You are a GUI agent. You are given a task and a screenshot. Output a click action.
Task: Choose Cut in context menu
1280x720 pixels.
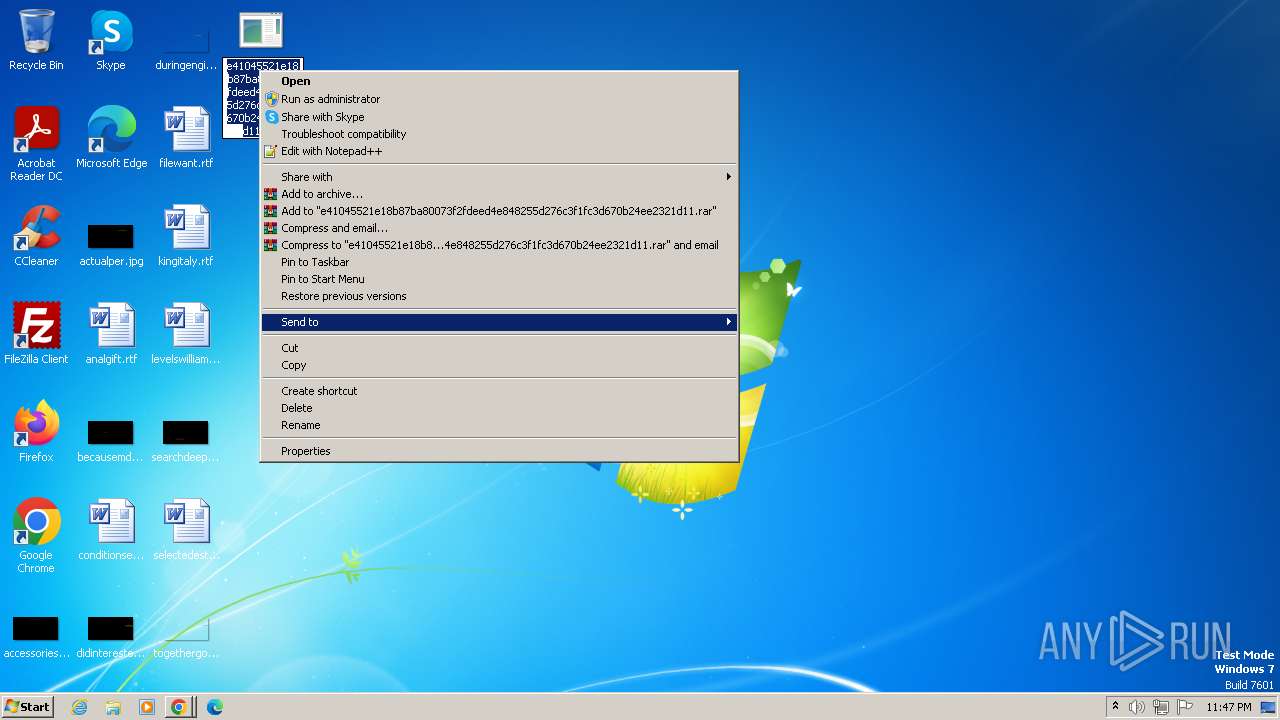tap(499, 348)
